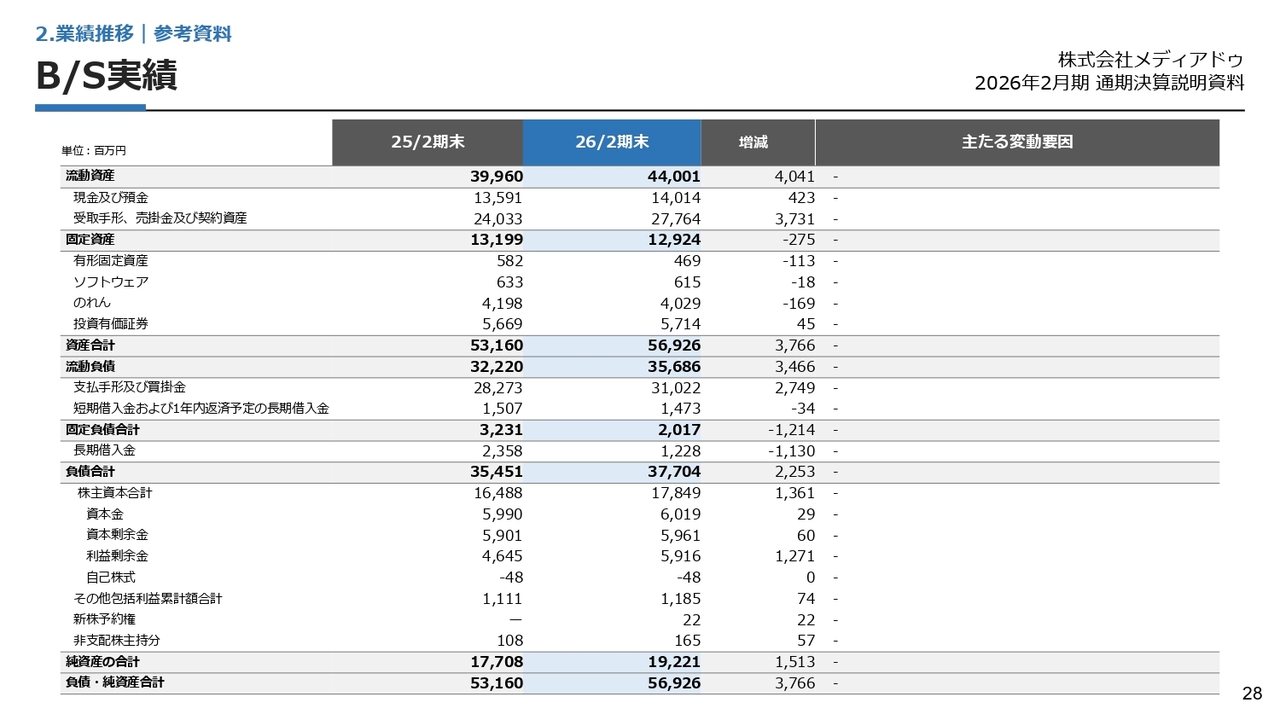The height and width of the screenshot is (720, 1280).
Task: Click the 株式会社メディアドゥ company name
Action: point(1150,59)
